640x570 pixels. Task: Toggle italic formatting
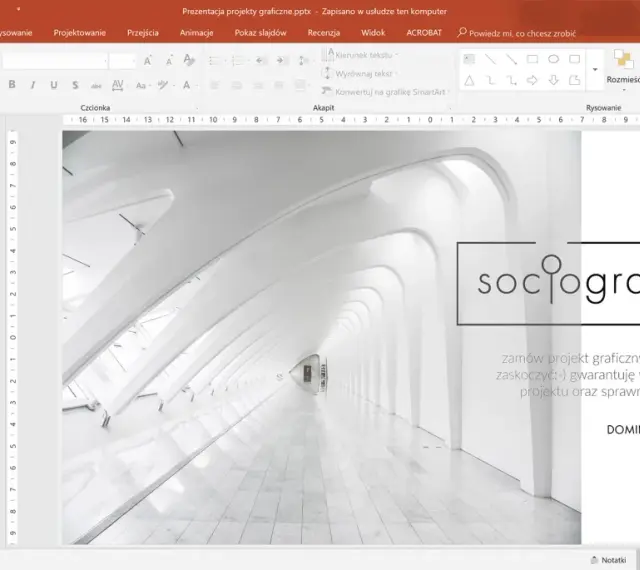tap(33, 85)
